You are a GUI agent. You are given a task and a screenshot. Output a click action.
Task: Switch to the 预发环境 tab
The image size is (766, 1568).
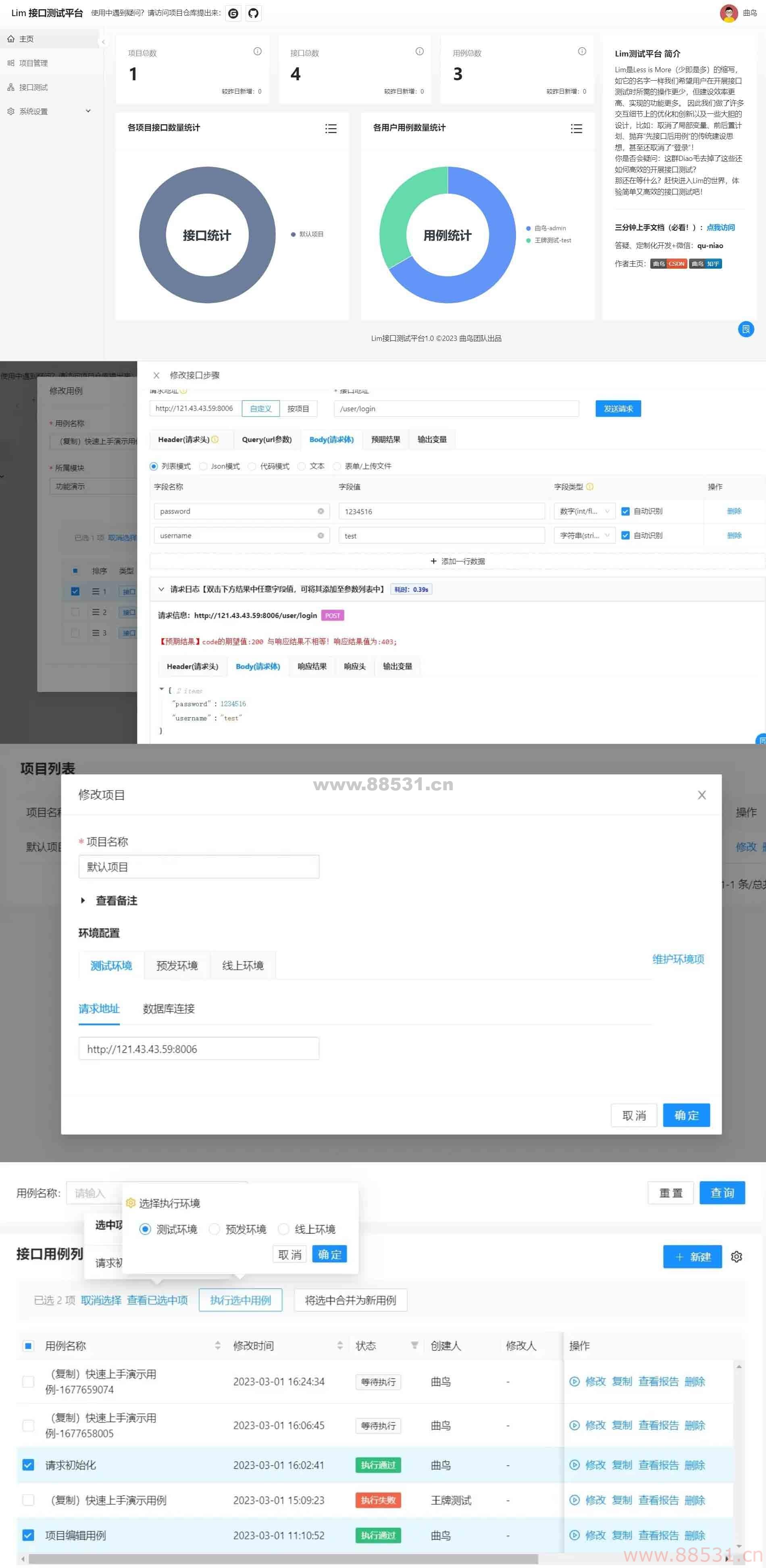pos(177,965)
